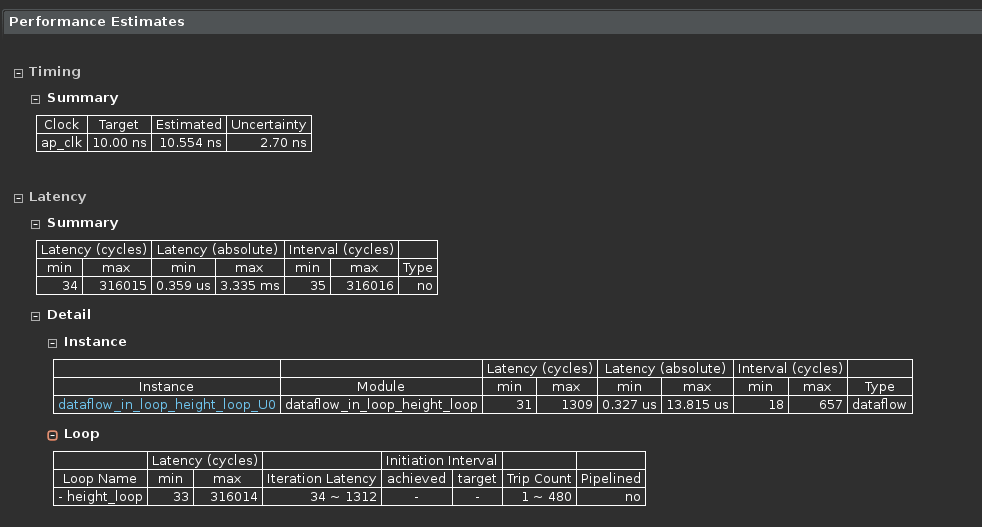Select the Uncertainty column header
This screenshot has height=527, width=982.
pyautogui.click(x=269, y=125)
